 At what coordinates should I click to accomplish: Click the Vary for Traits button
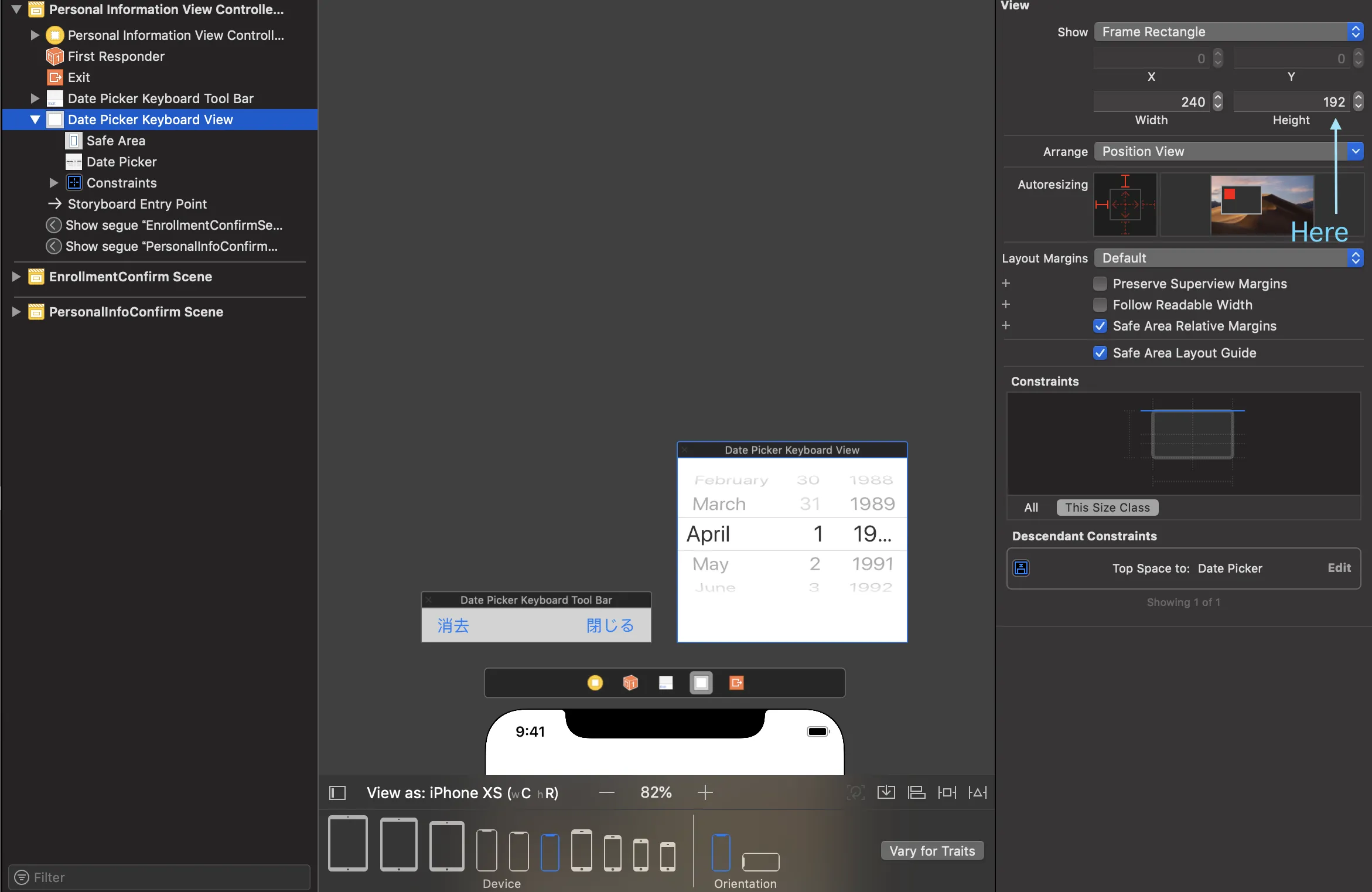932,851
